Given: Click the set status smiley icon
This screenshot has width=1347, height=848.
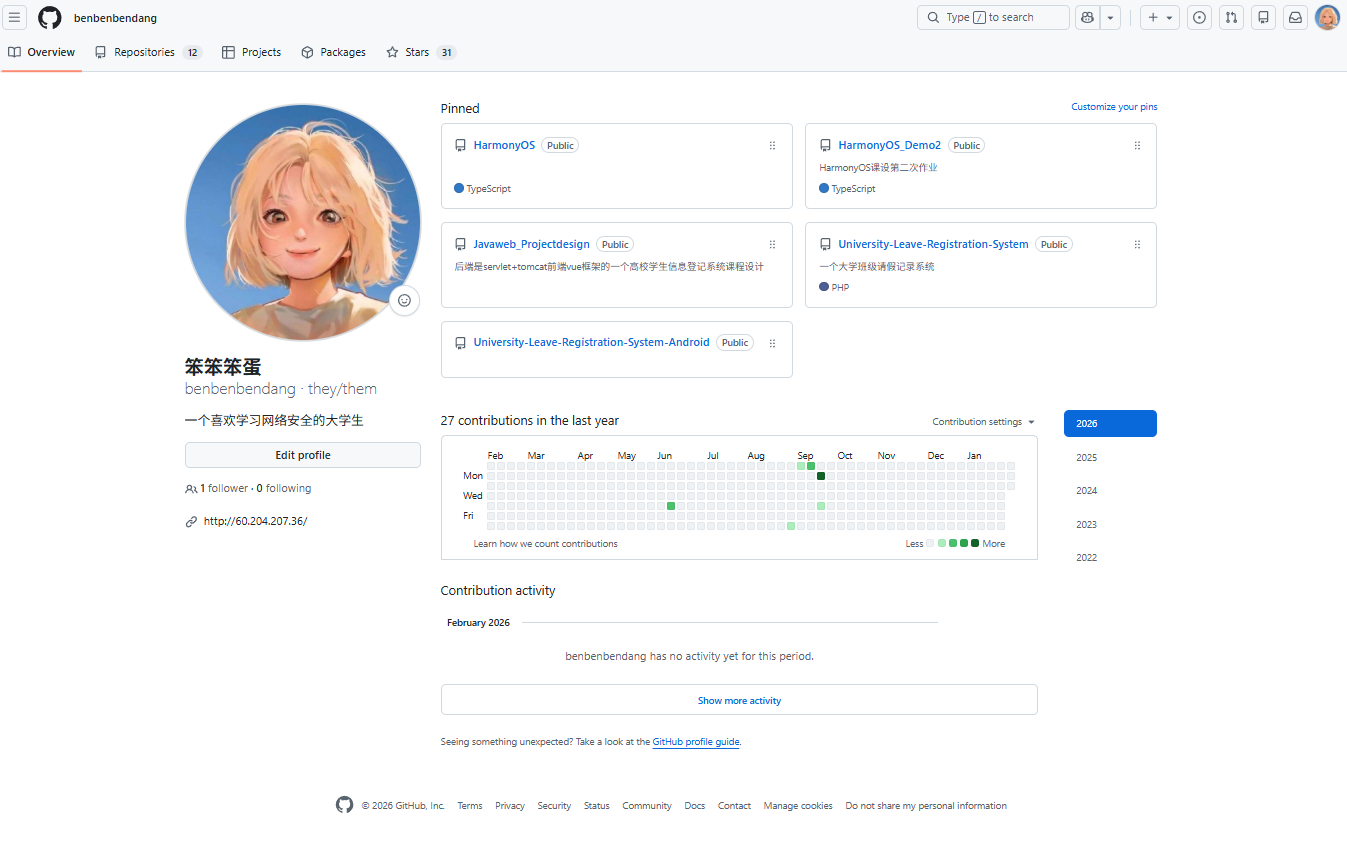Looking at the screenshot, I should click(x=404, y=300).
